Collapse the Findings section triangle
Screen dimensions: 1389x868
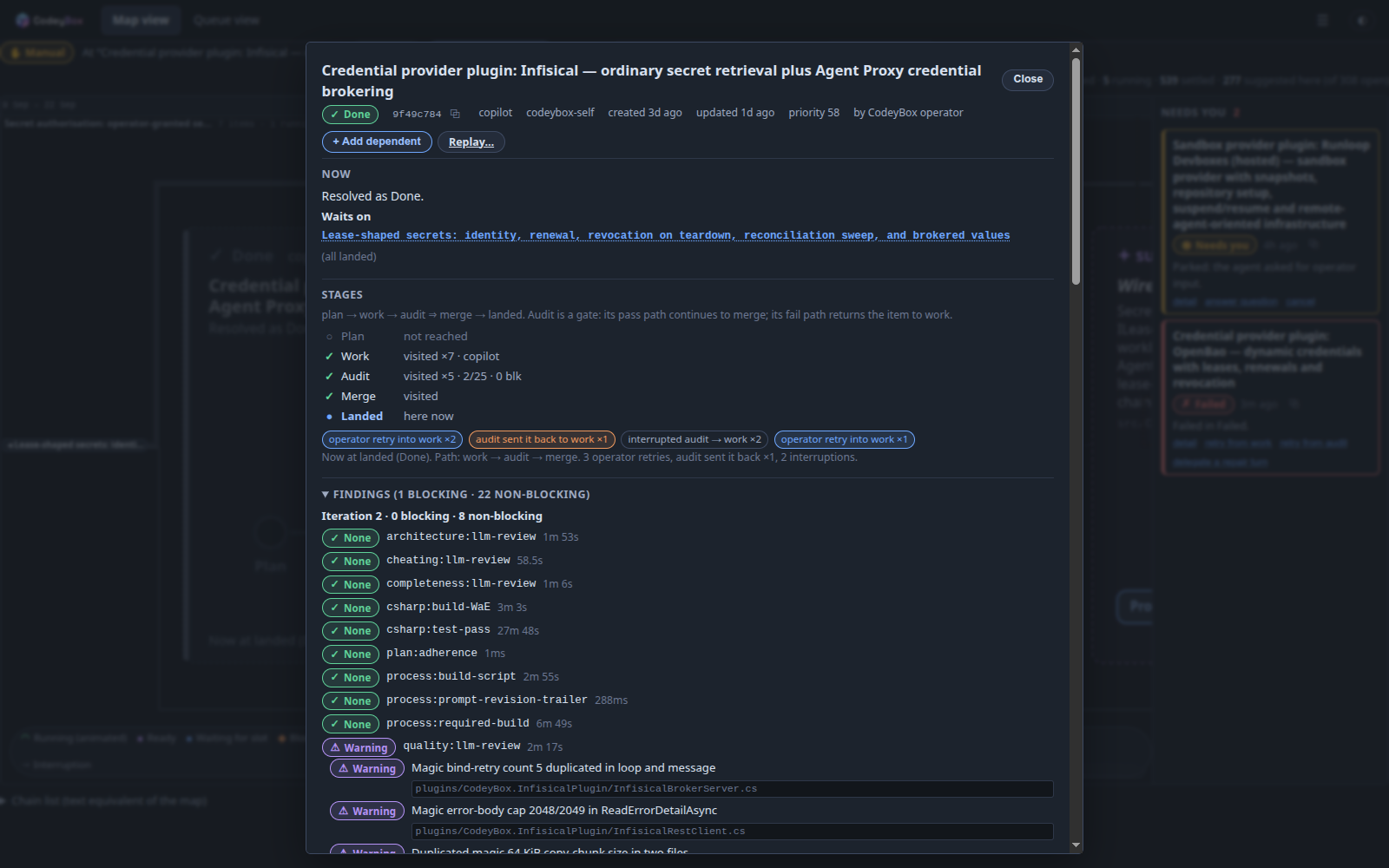click(326, 495)
